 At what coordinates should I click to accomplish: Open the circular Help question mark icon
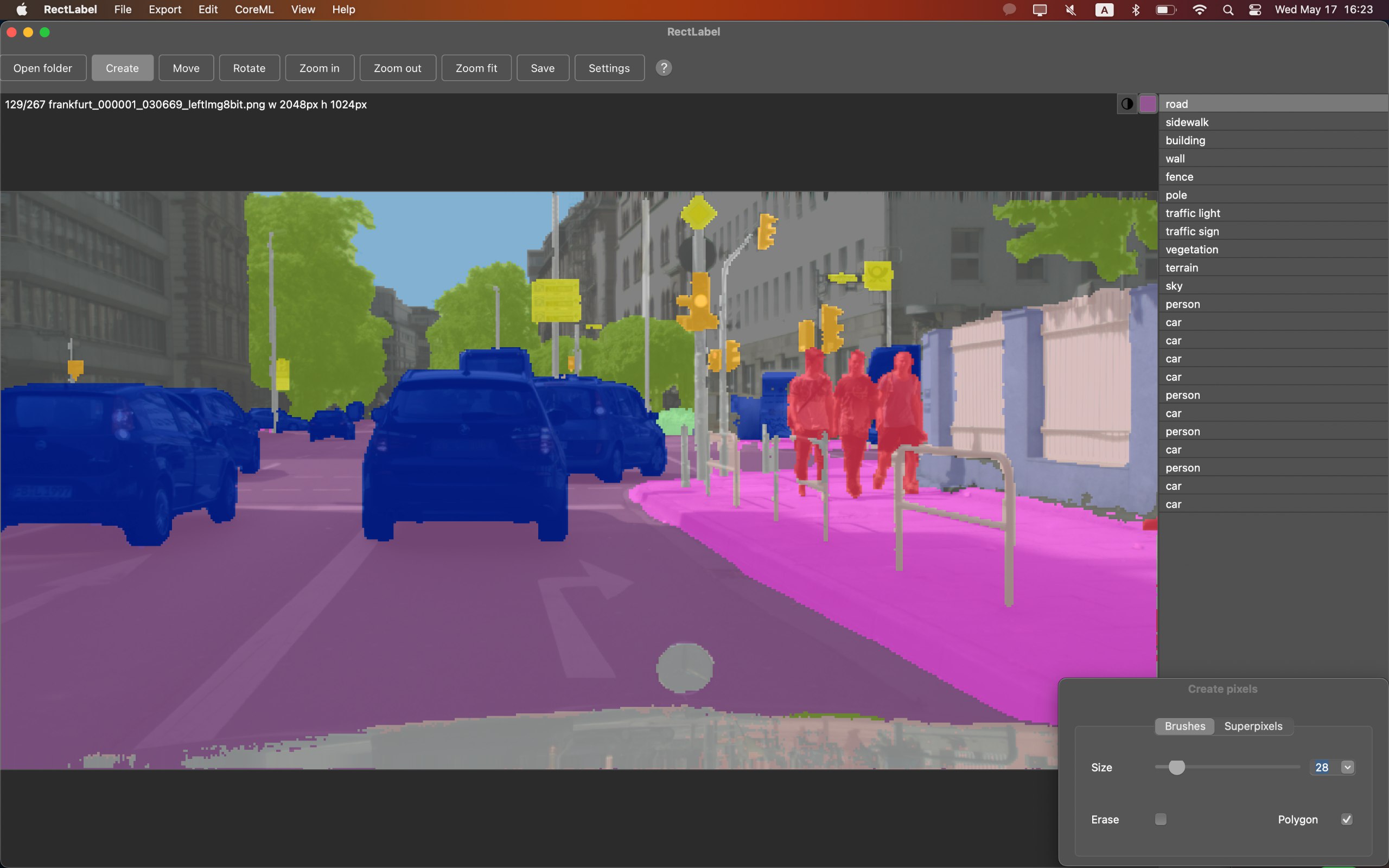(664, 68)
